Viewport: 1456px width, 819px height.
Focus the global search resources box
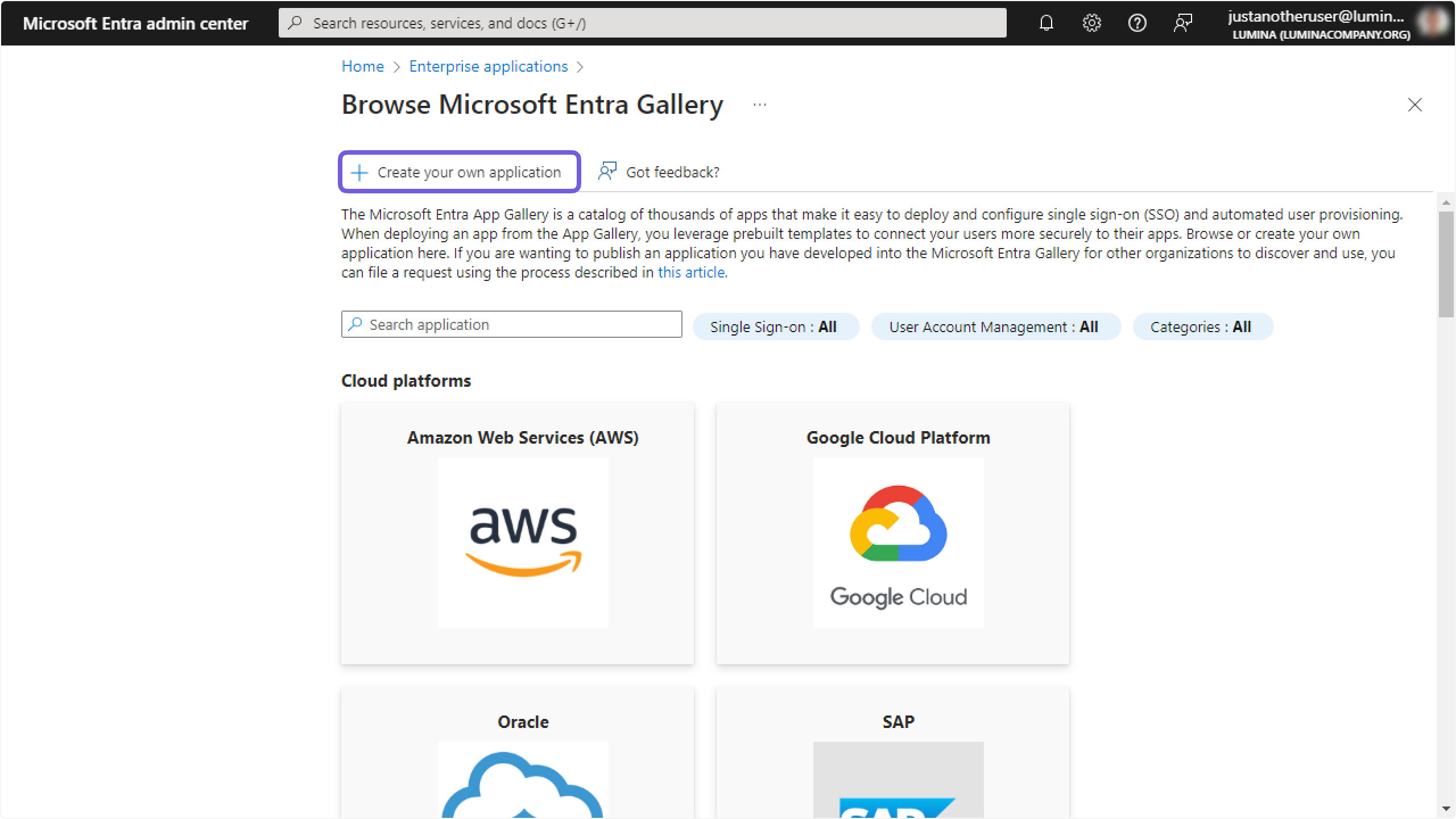(x=642, y=23)
